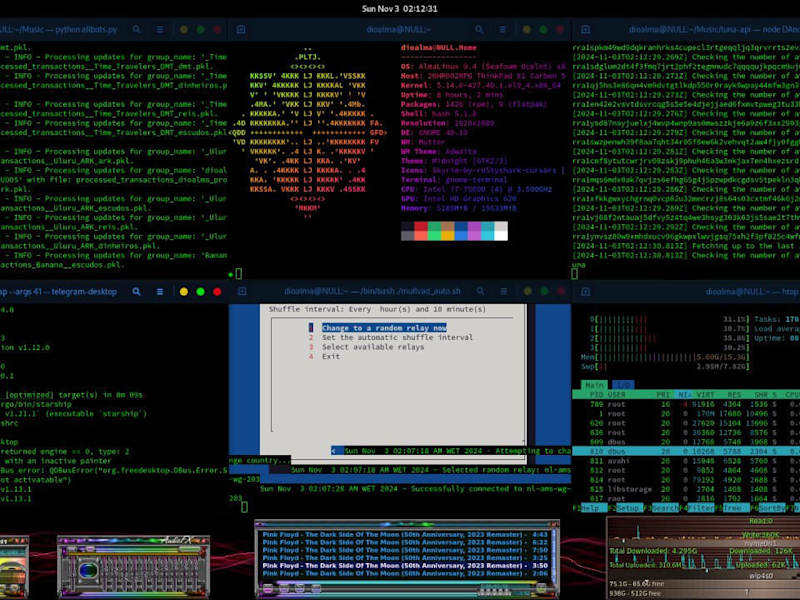Click top-row white swatch in neofetch palette
800x600 pixels.
501,226
